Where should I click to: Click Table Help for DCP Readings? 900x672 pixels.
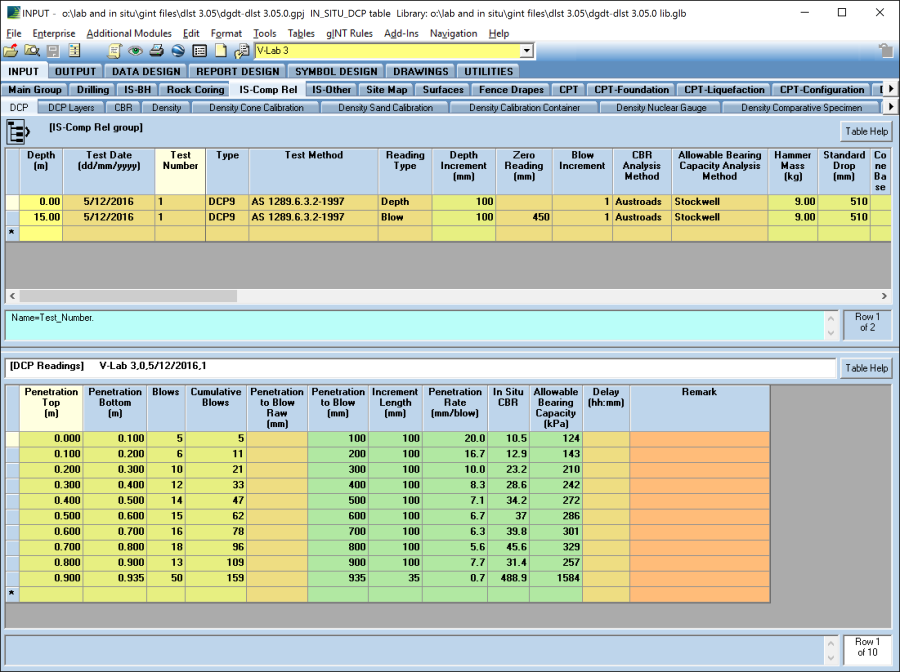click(x=865, y=368)
